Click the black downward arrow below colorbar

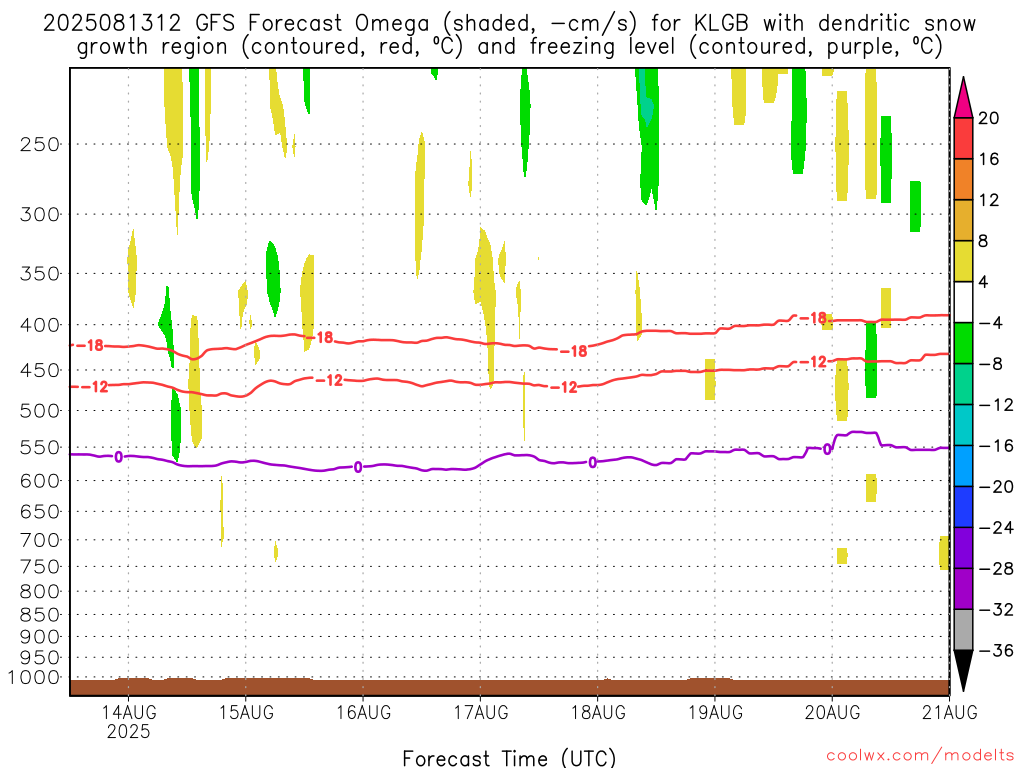pos(963,671)
